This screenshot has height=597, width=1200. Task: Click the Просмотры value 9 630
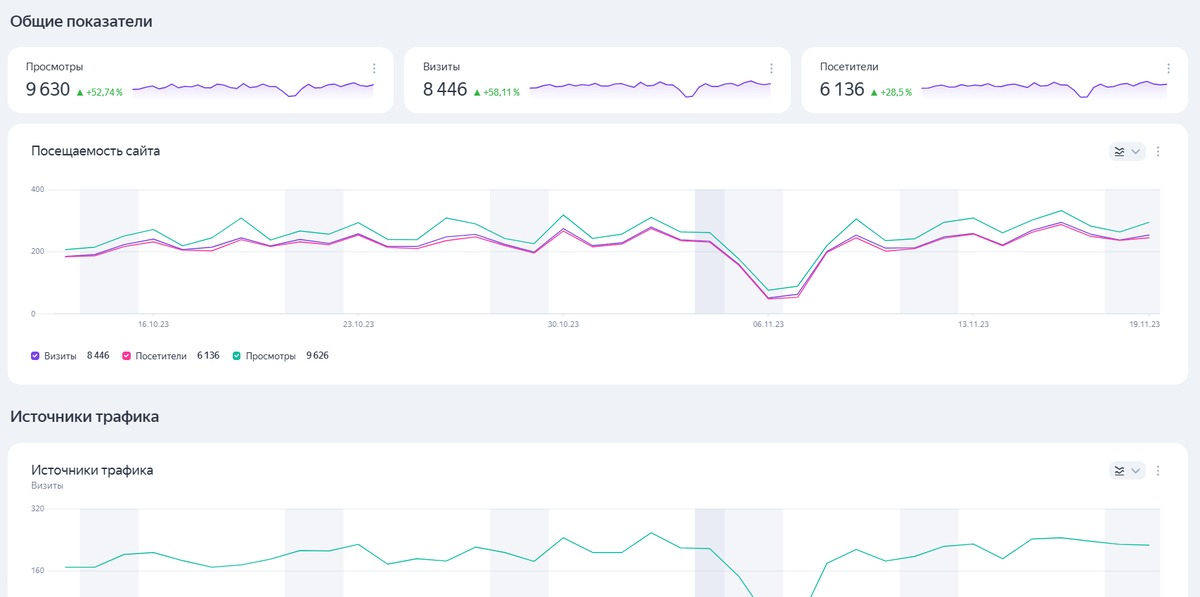[48, 90]
